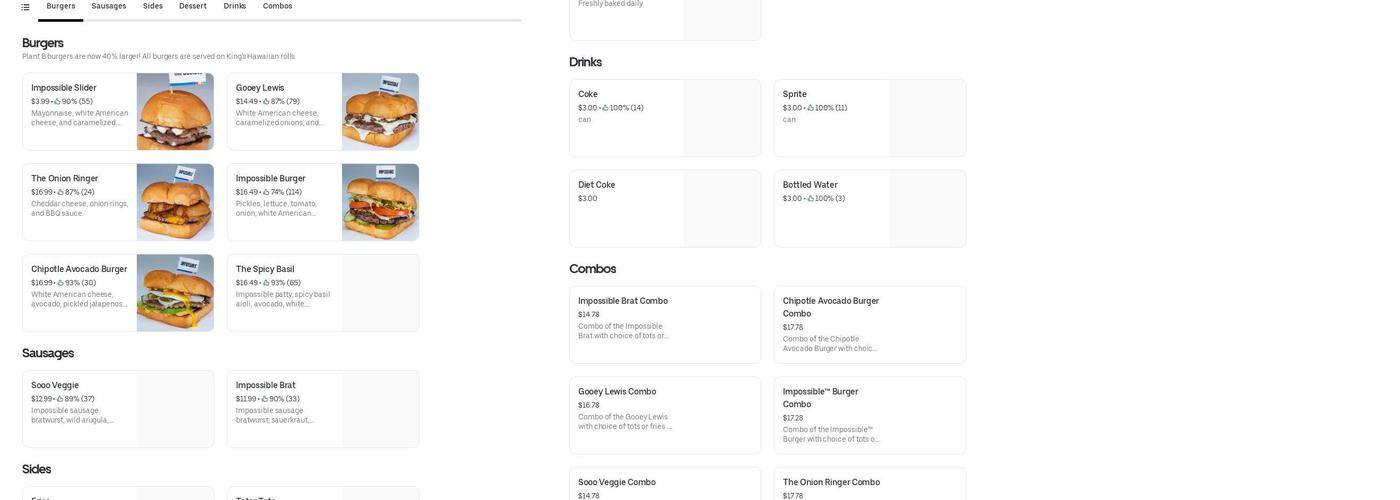
Task: Go to the Sides tab
Action: pos(153,6)
